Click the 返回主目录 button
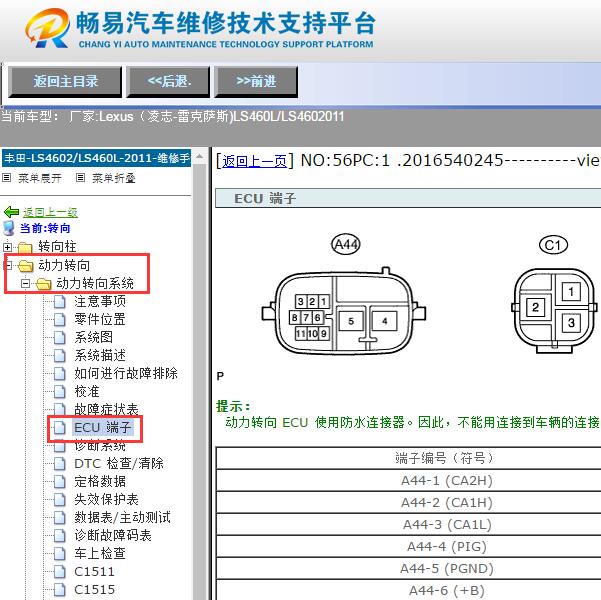The width and height of the screenshot is (601, 600). pos(65,82)
